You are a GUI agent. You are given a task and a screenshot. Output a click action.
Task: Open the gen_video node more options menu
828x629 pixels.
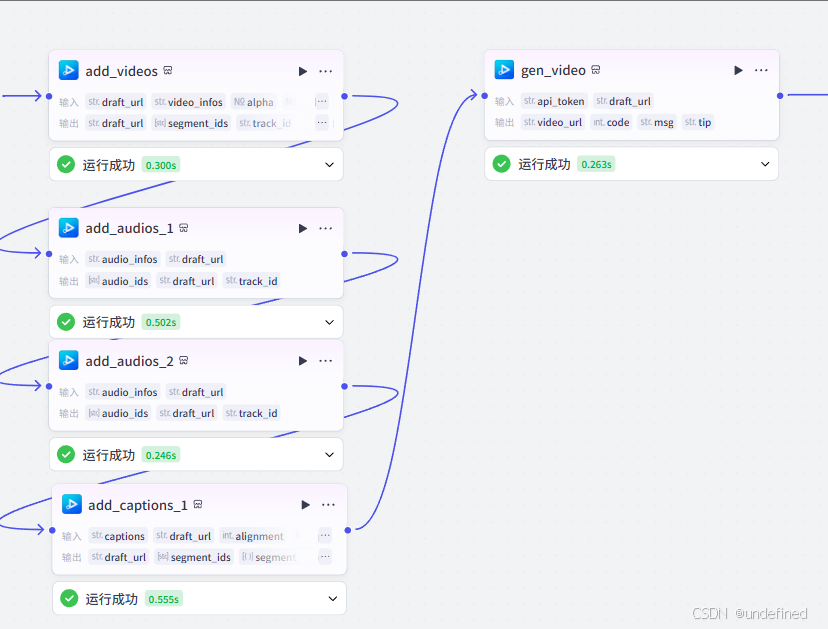coord(761,70)
